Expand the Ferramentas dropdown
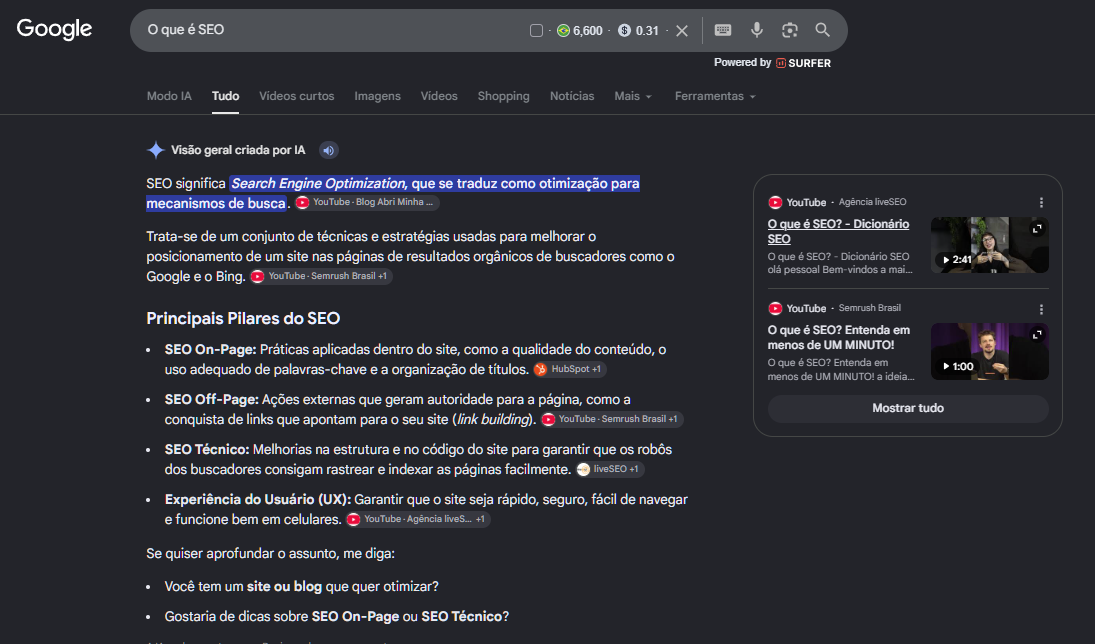 (x=715, y=96)
